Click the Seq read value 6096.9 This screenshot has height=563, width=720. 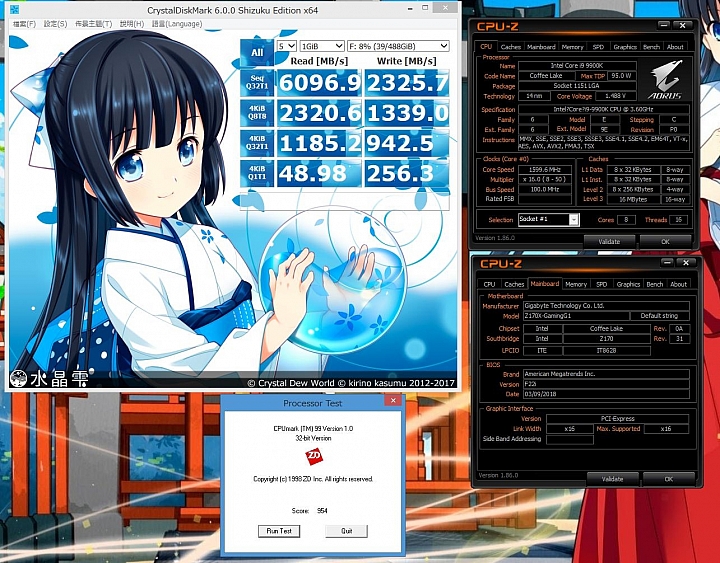(x=320, y=83)
